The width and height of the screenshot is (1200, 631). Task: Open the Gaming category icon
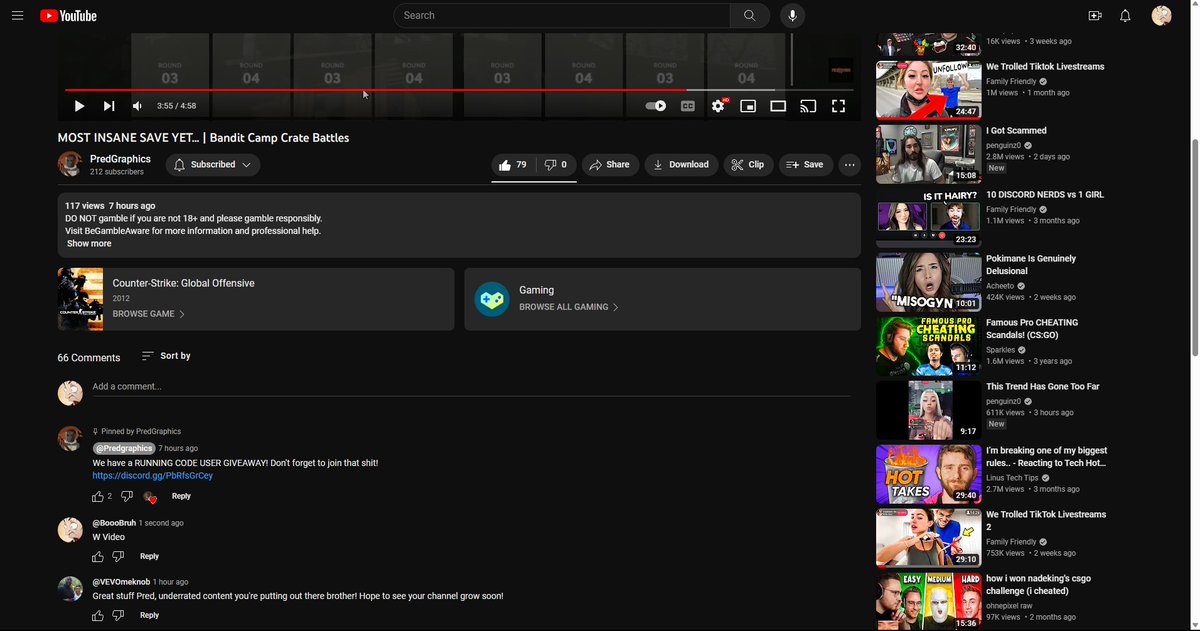pos(492,299)
